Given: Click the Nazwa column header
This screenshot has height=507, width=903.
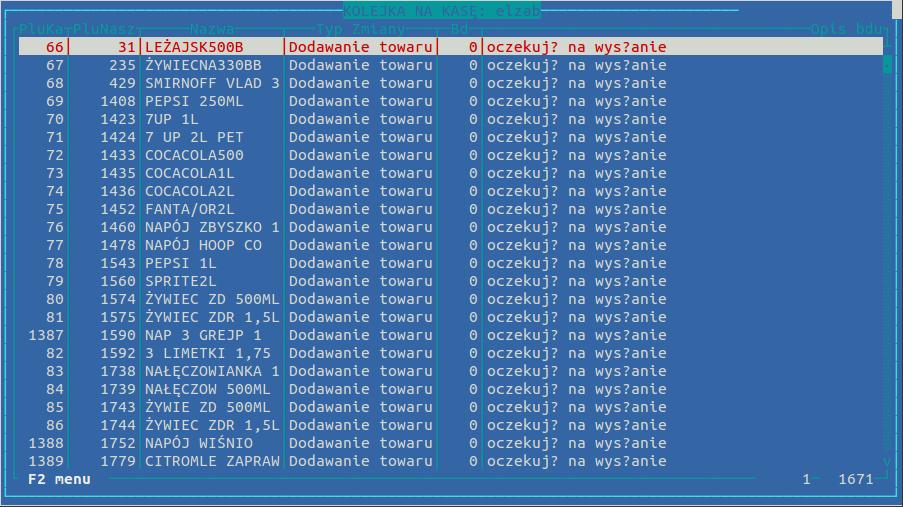Looking at the screenshot, I should pos(212,29).
